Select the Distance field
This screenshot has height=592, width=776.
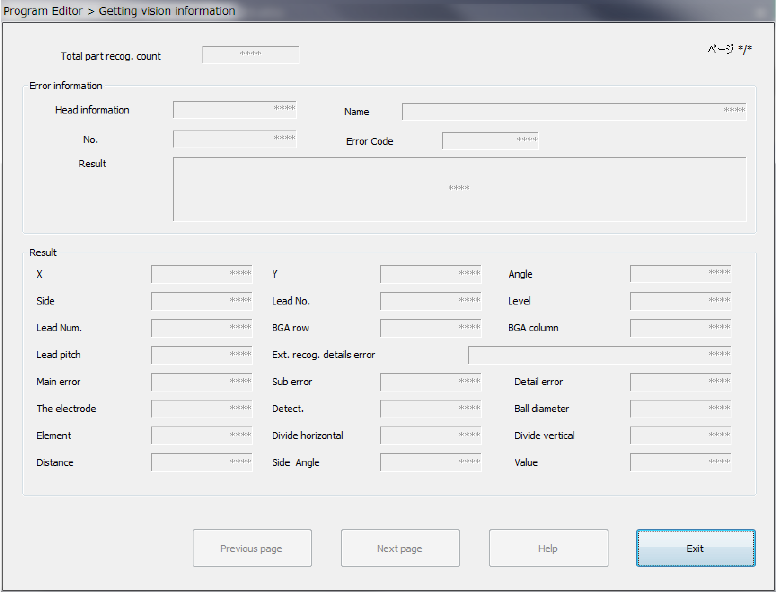pos(202,463)
